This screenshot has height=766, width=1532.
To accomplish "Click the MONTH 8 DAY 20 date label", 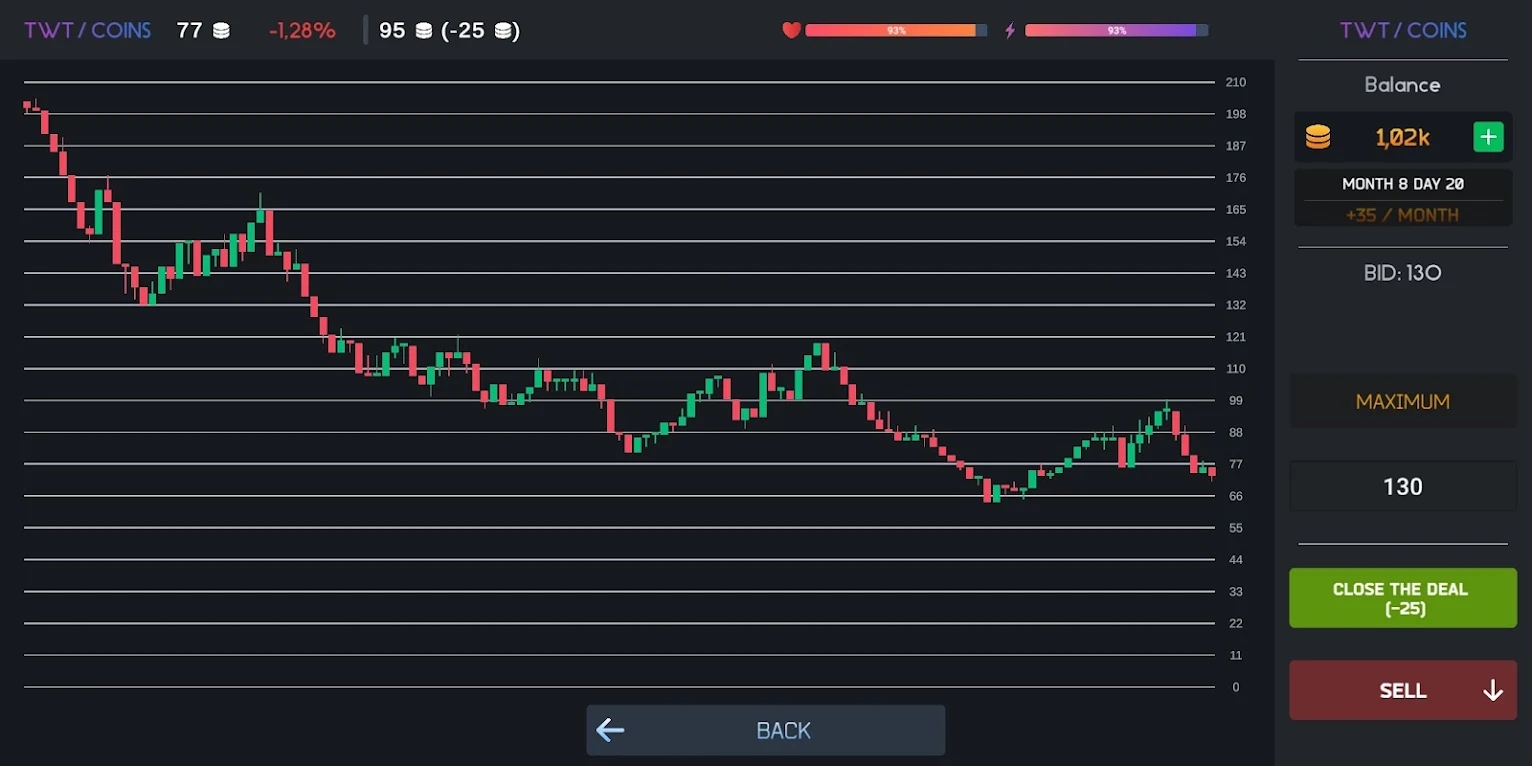I will click(x=1402, y=184).
